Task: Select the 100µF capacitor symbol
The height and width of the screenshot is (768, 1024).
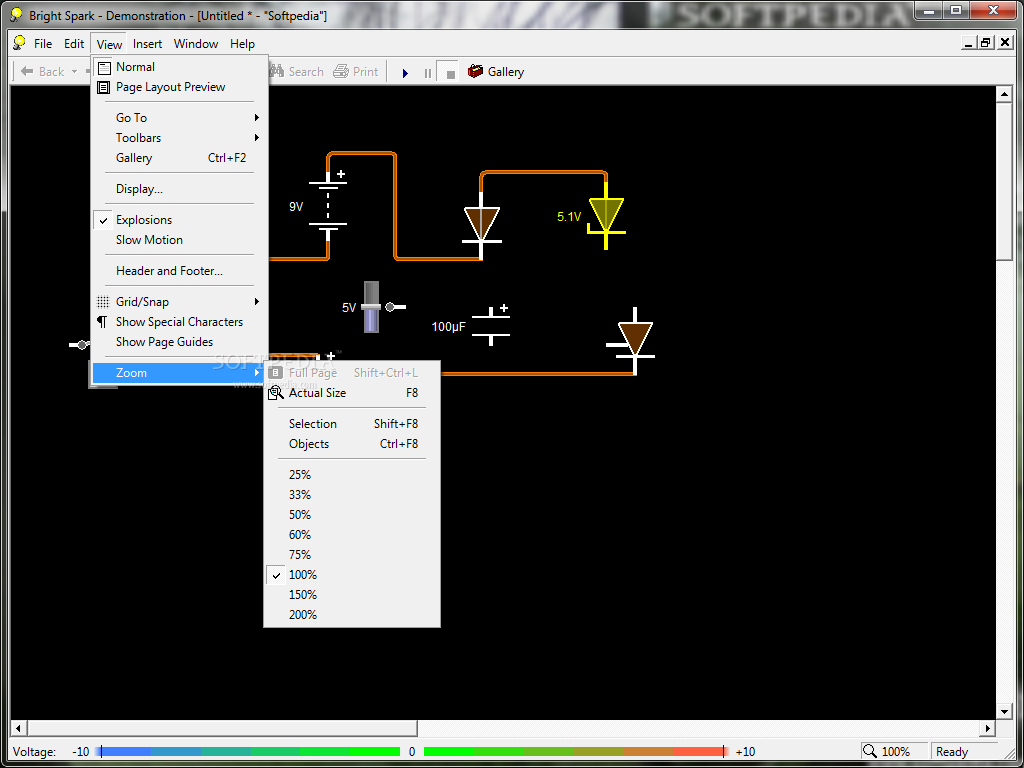Action: pyautogui.click(x=491, y=326)
